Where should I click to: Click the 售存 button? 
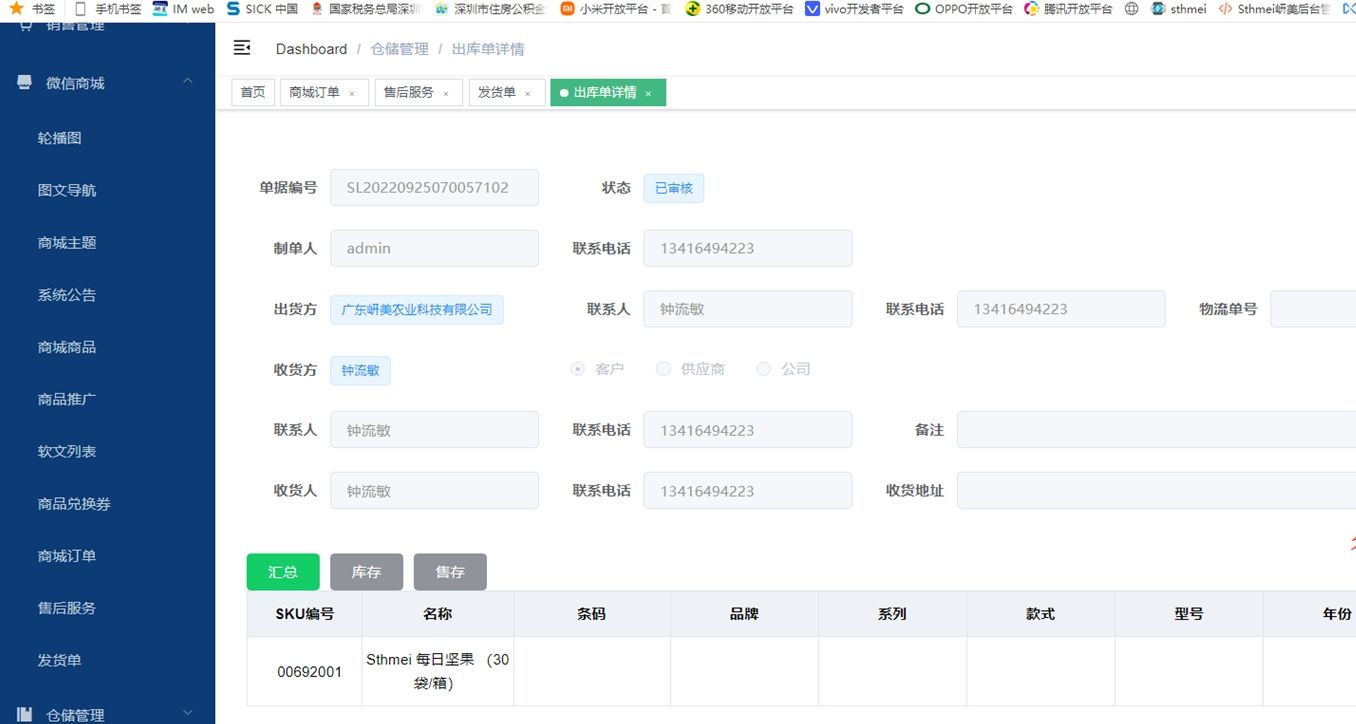click(450, 572)
